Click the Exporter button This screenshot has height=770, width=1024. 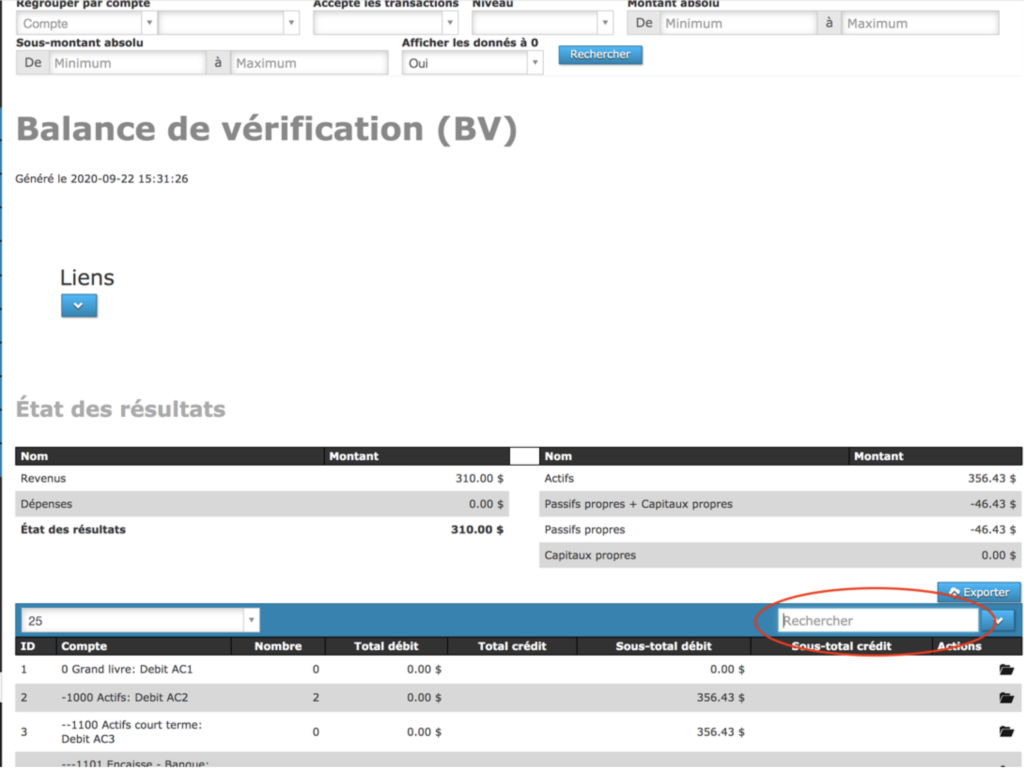[979, 592]
